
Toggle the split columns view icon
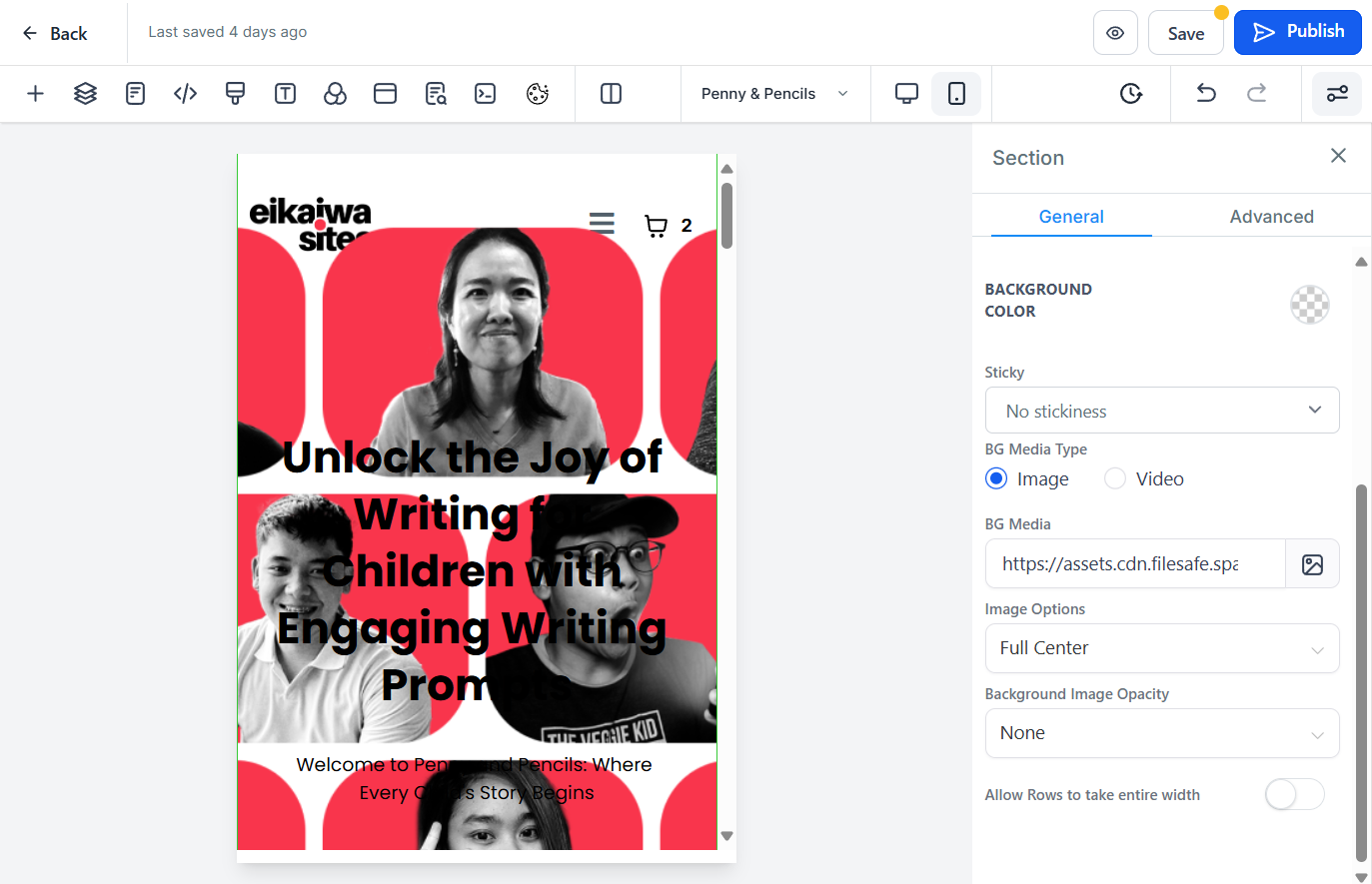pos(611,94)
